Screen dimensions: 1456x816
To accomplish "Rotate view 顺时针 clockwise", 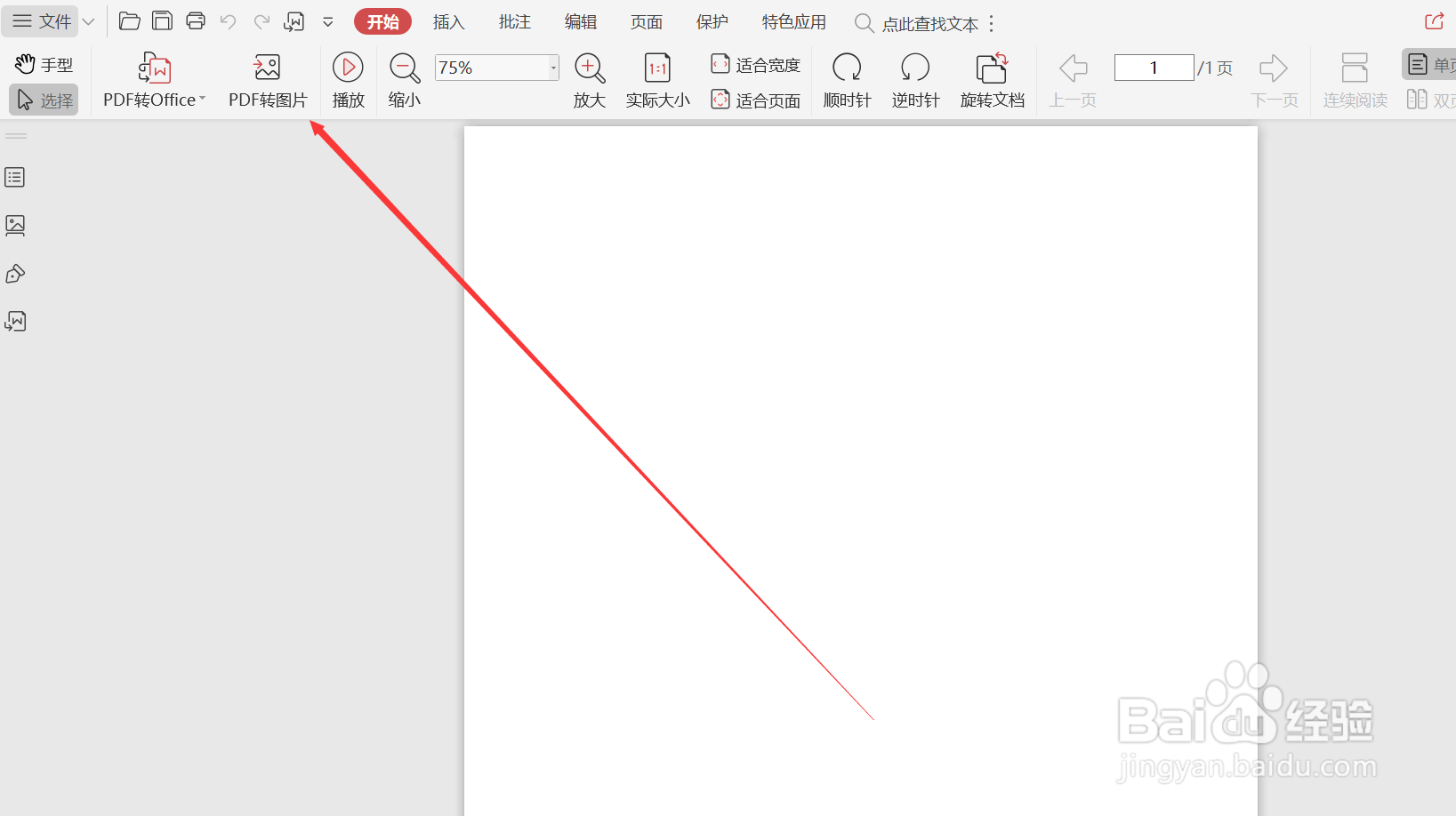I will (847, 81).
